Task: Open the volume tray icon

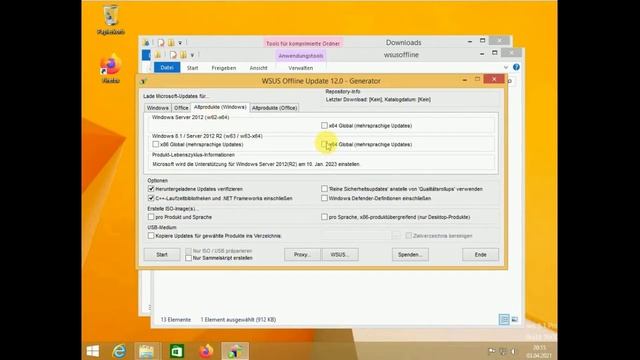Action: coord(513,351)
